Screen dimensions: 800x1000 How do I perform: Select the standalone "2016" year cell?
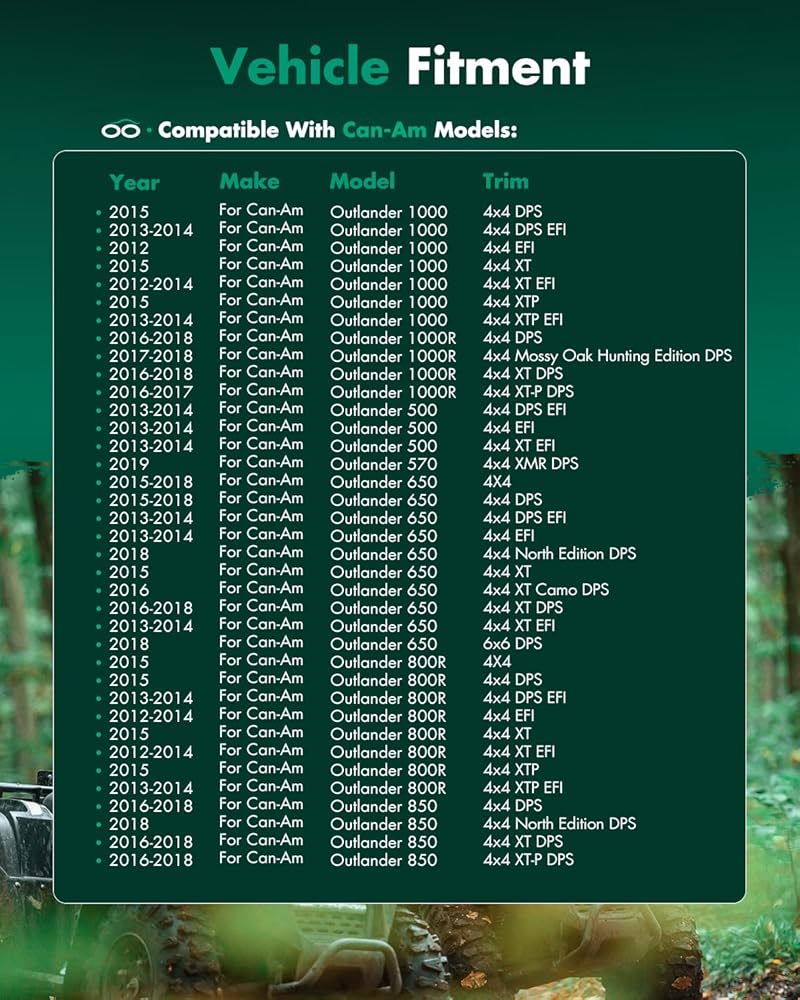[x=129, y=591]
